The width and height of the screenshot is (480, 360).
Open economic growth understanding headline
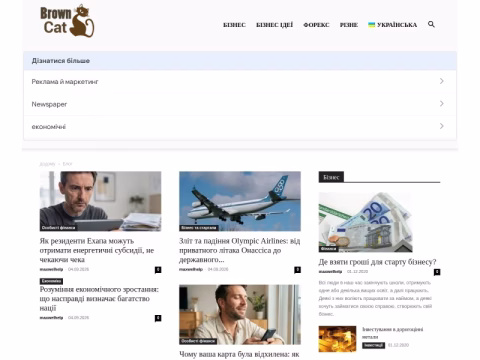pos(99,298)
